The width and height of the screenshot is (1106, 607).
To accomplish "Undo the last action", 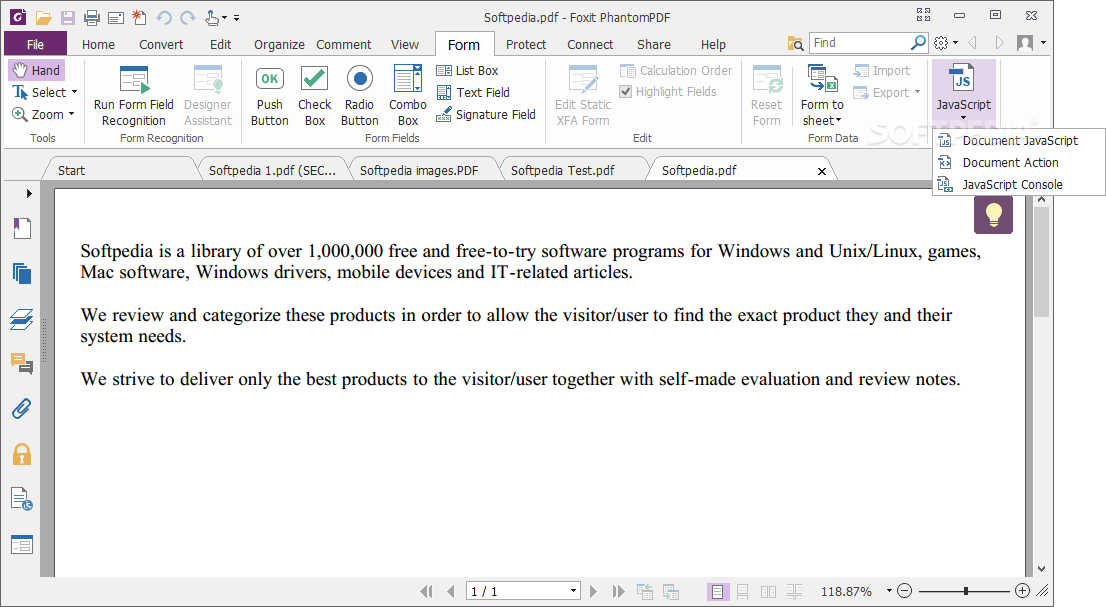I will point(164,17).
